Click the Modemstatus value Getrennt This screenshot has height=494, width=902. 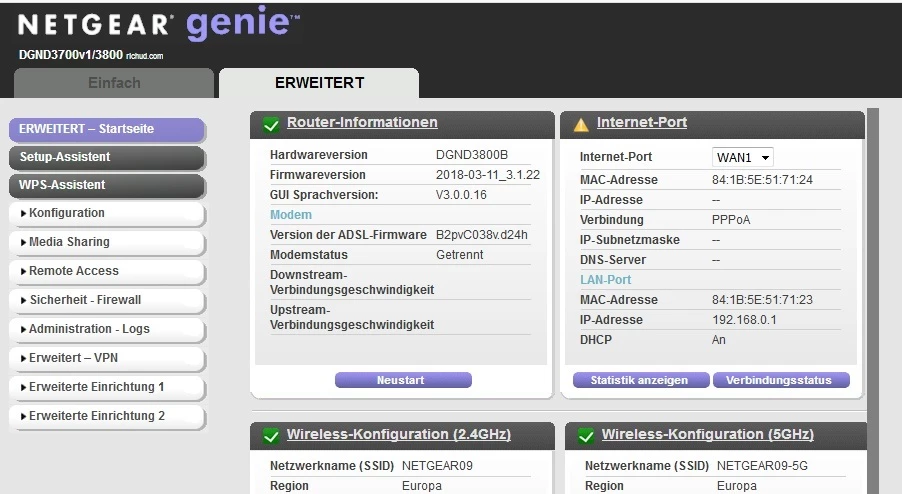[460, 255]
